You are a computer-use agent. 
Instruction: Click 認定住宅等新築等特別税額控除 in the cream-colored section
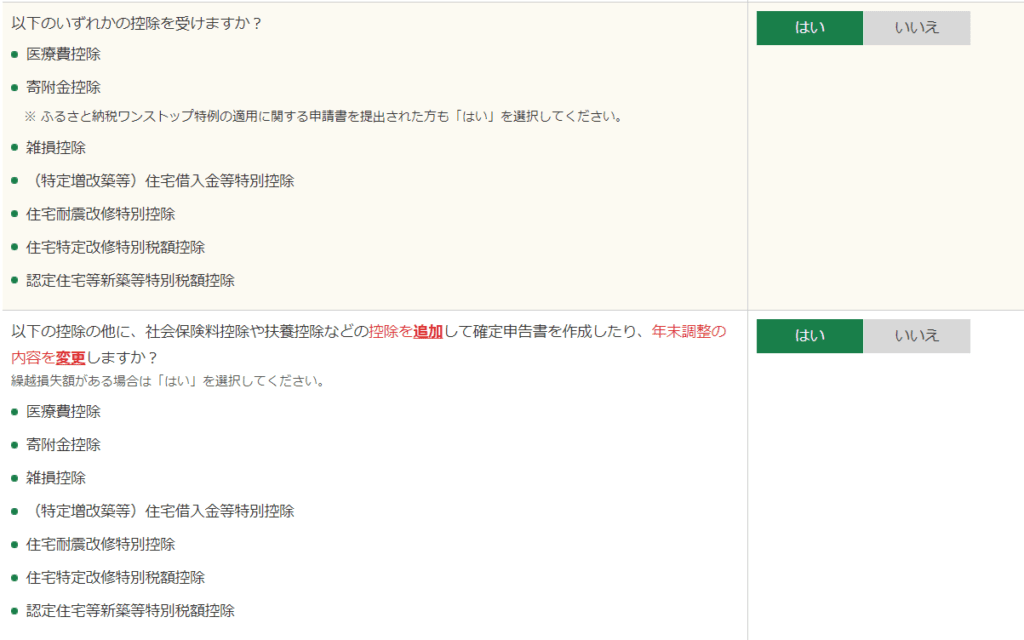coord(131,281)
